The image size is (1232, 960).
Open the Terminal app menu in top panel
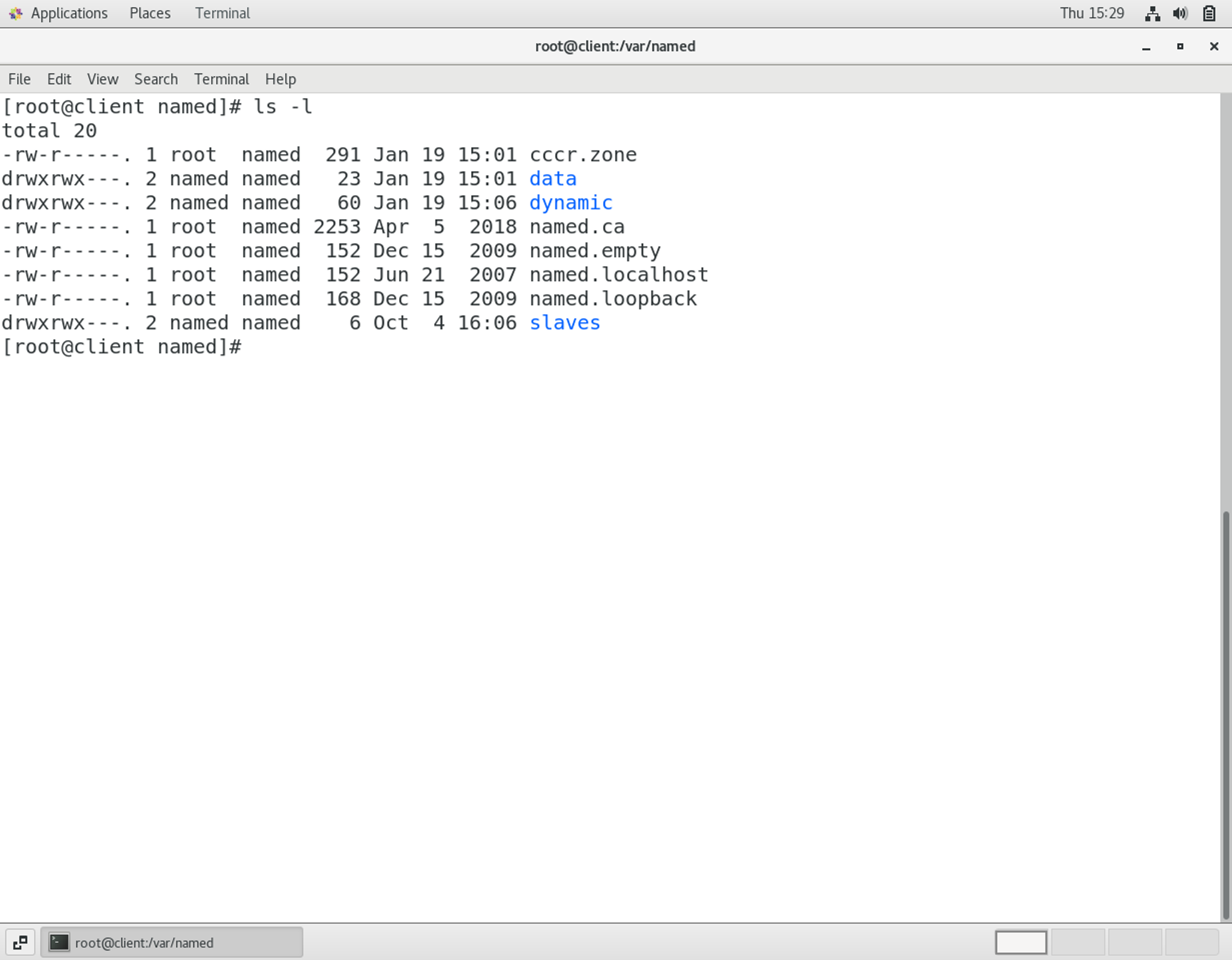click(222, 14)
